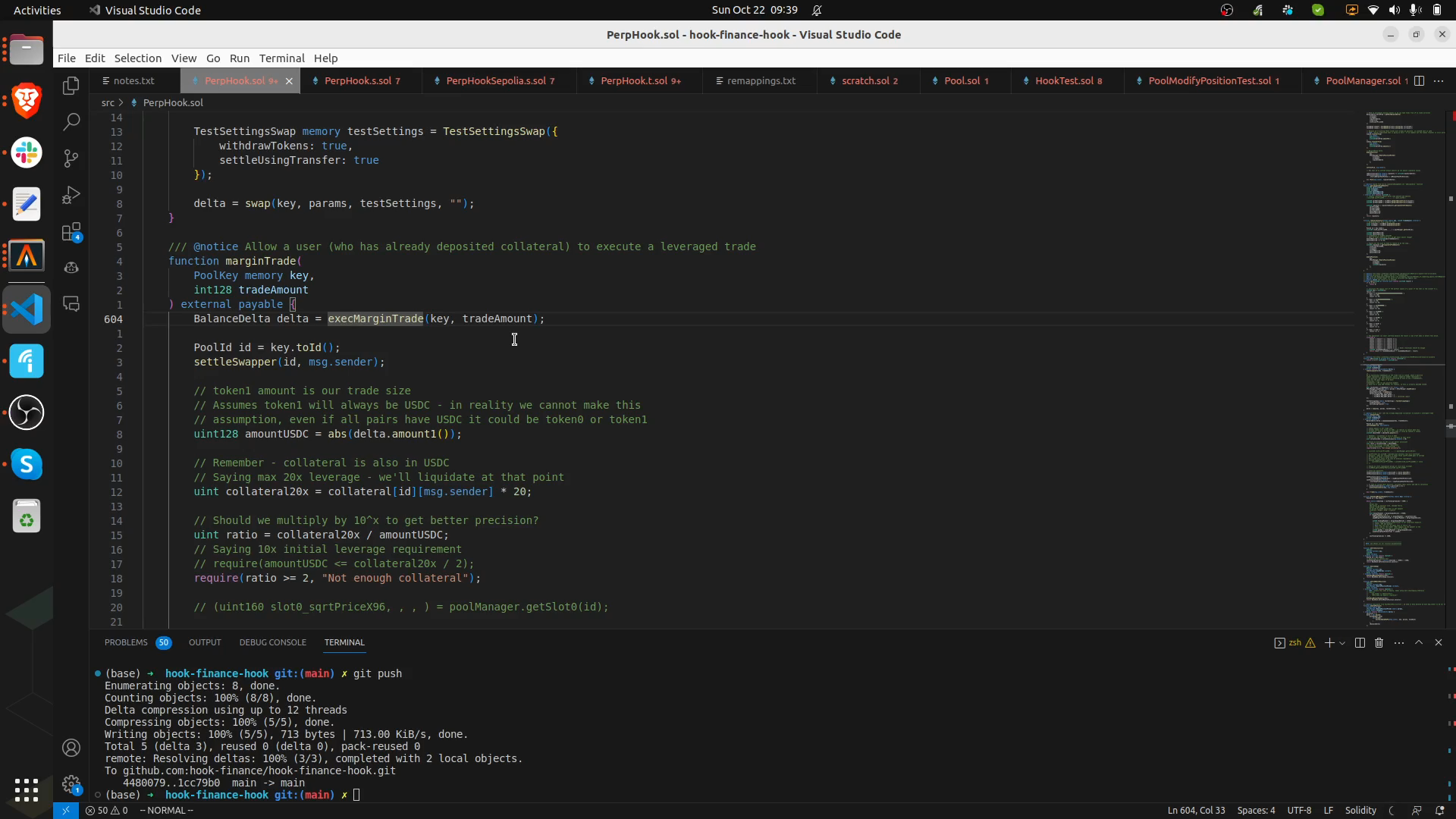Open the Run menu
The height and width of the screenshot is (819, 1456).
(240, 58)
